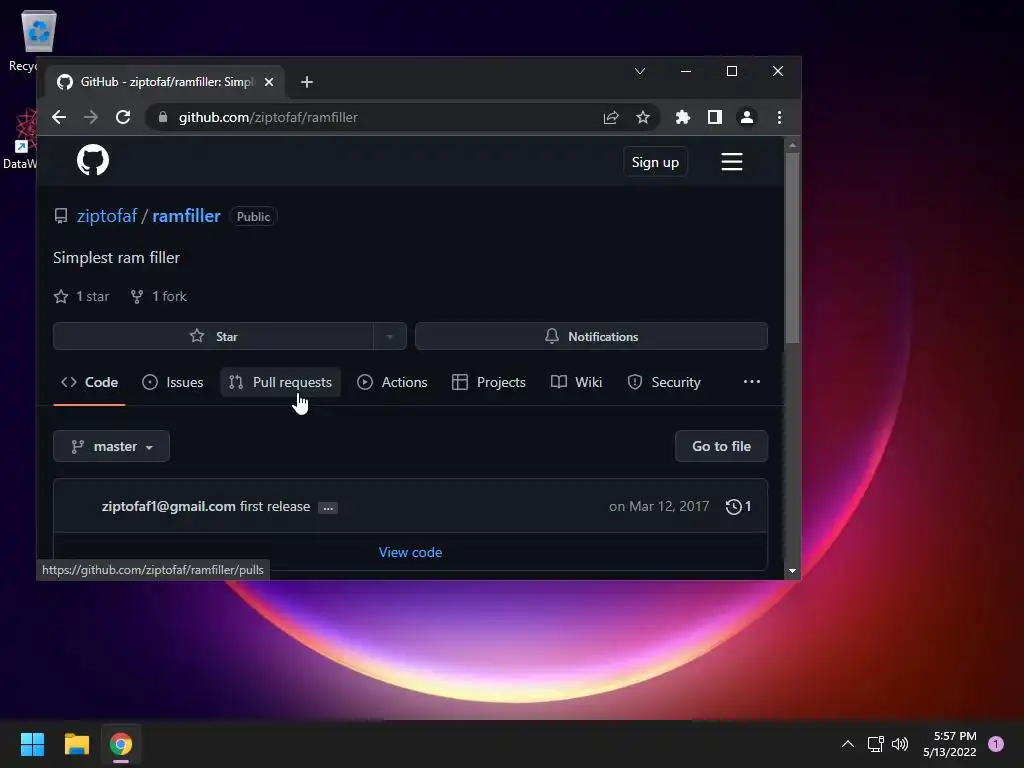Open the Windows Start menu

click(x=32, y=744)
